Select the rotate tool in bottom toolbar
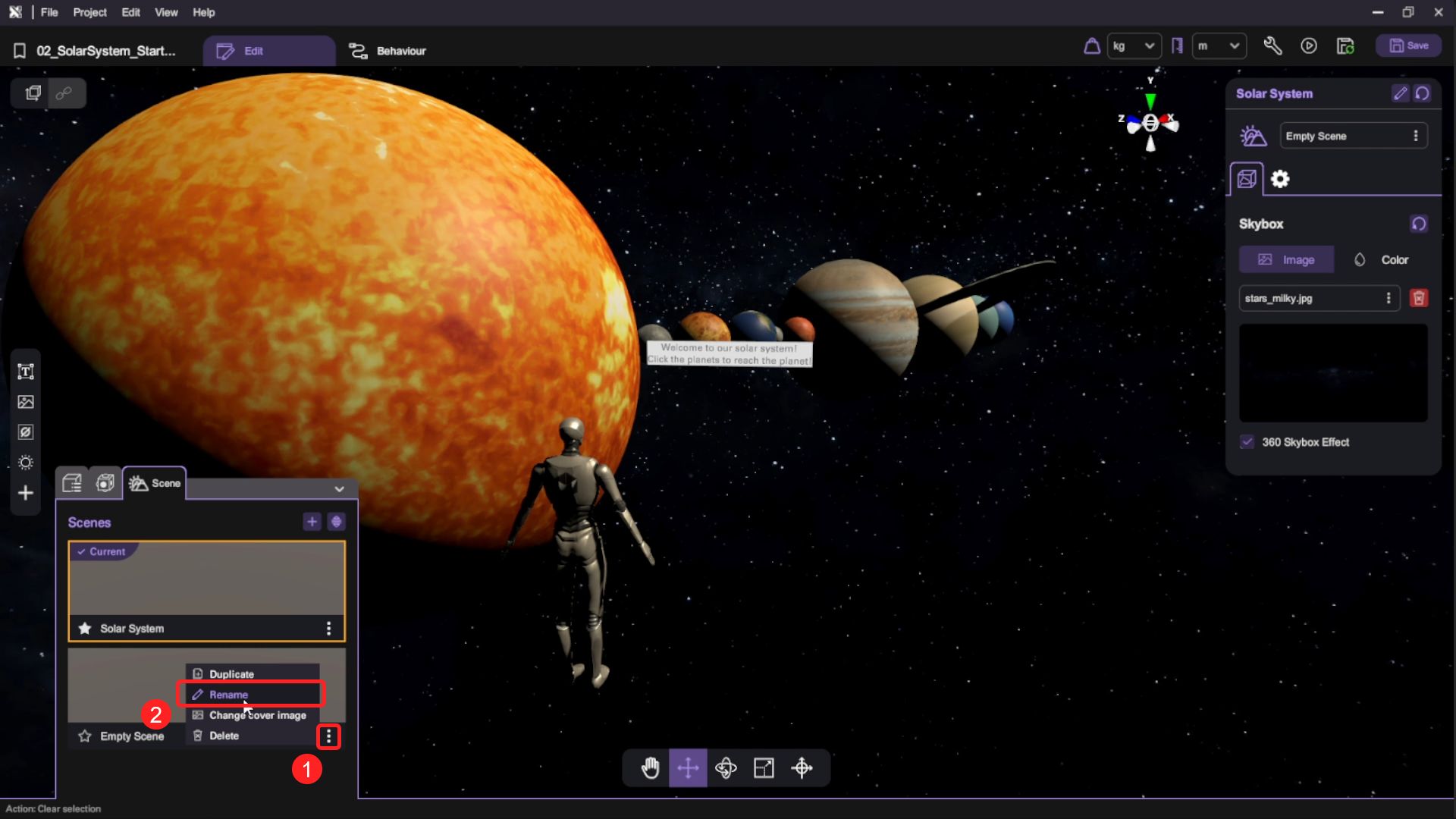 click(x=726, y=768)
